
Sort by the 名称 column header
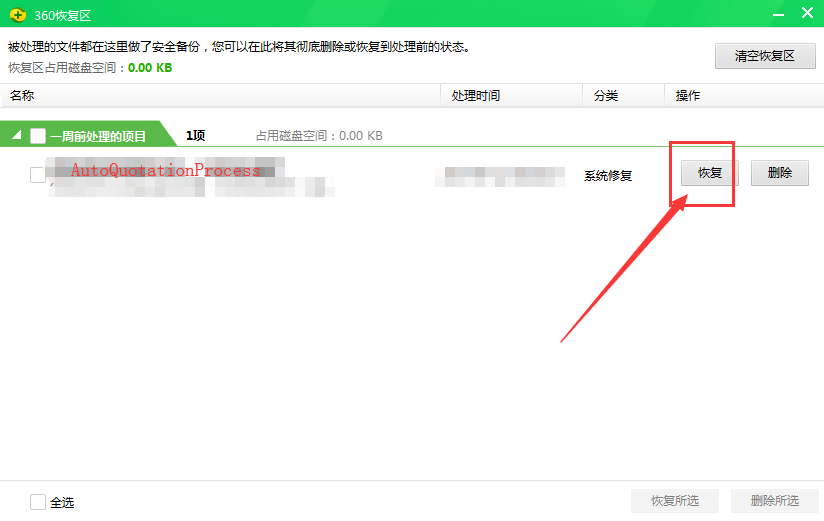click(x=22, y=96)
